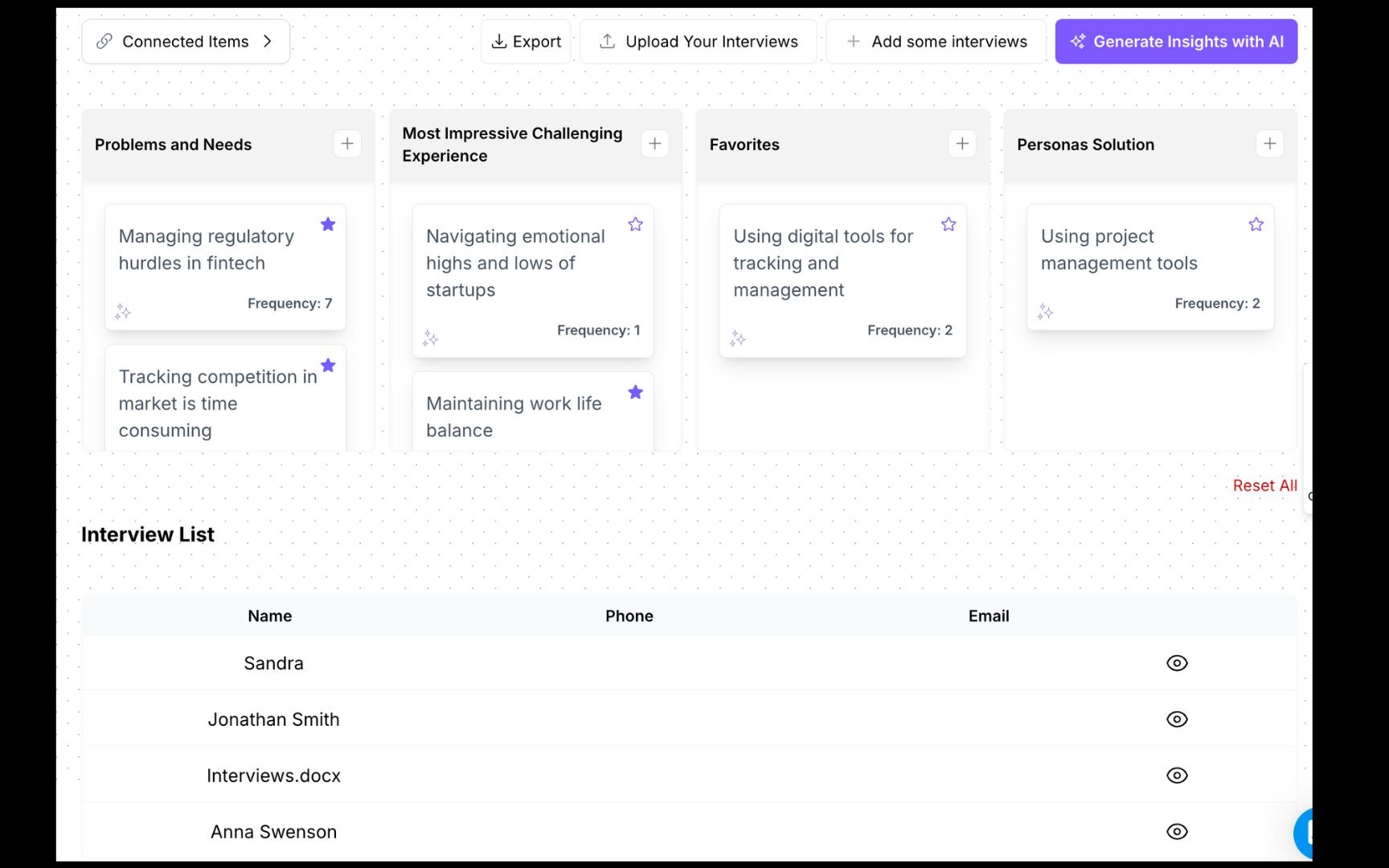
Task: Favorite the Using digital tools card
Action: pyautogui.click(x=948, y=224)
